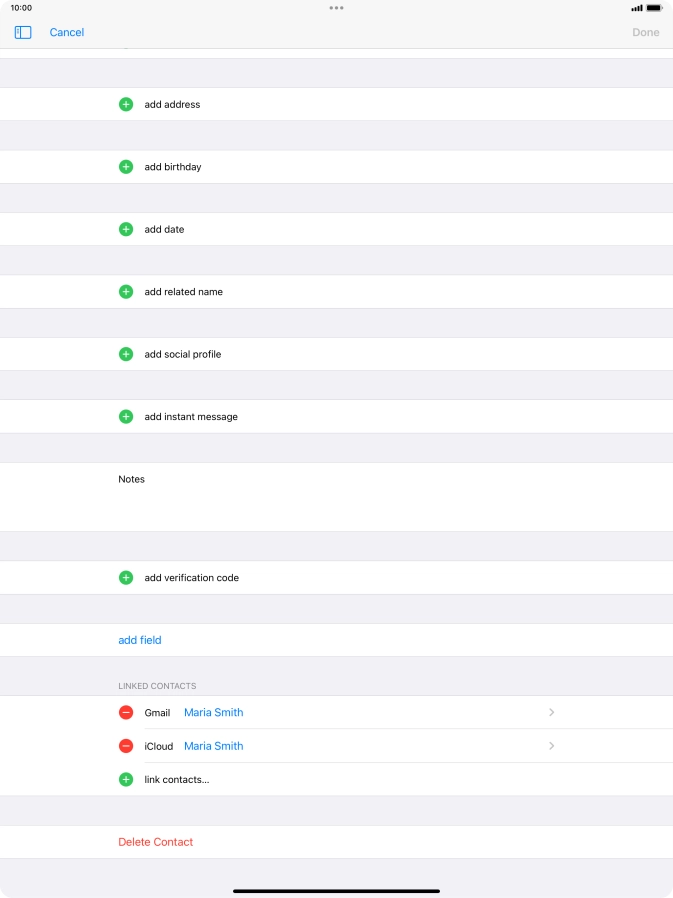The image size is (673, 898).
Task: Tap green plus for add social profile
Action: pos(126,354)
